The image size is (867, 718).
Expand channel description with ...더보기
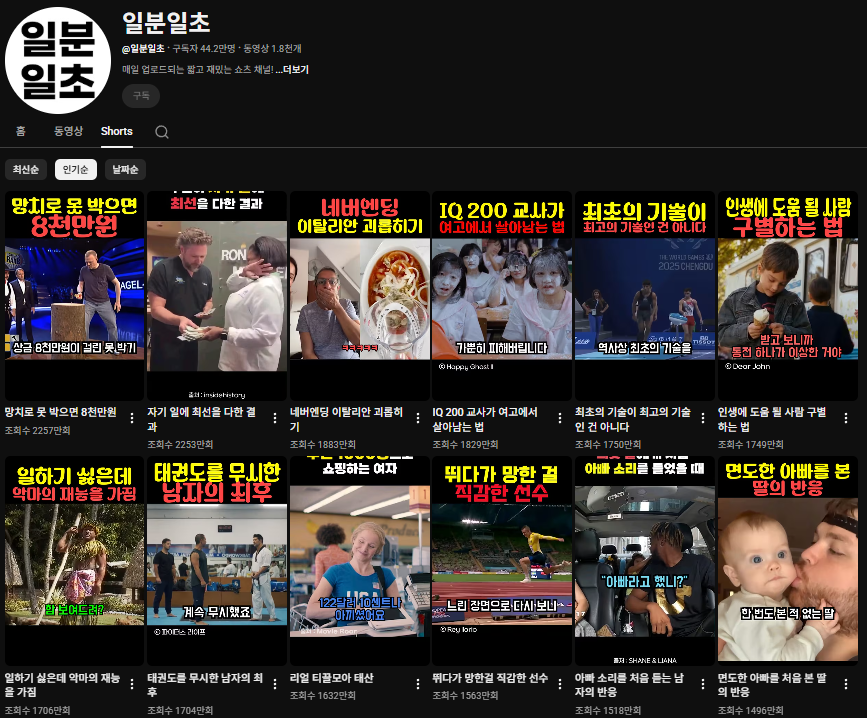[293, 70]
